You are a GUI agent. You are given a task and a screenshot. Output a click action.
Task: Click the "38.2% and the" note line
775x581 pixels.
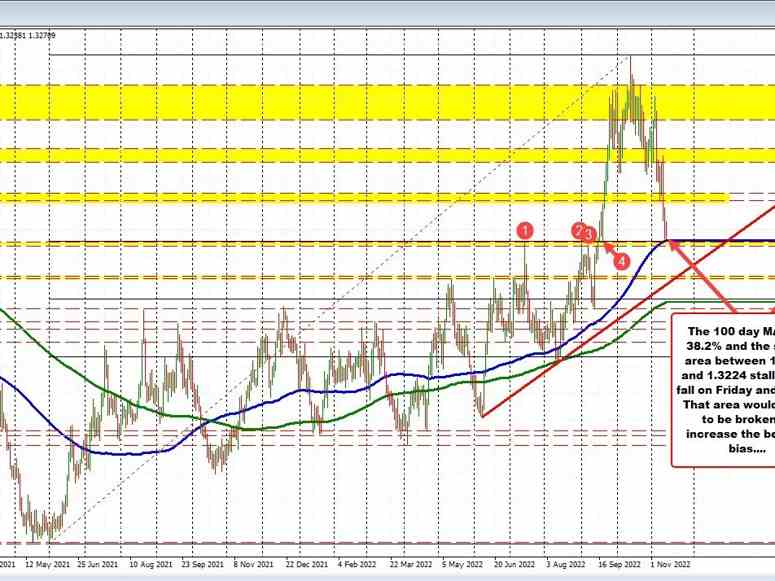pos(731,346)
